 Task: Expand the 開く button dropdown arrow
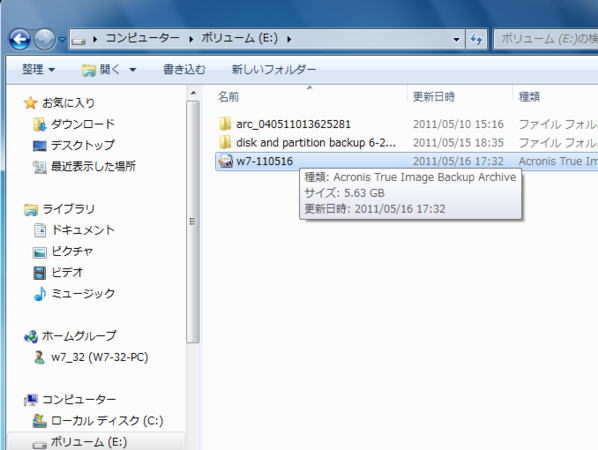click(133, 69)
